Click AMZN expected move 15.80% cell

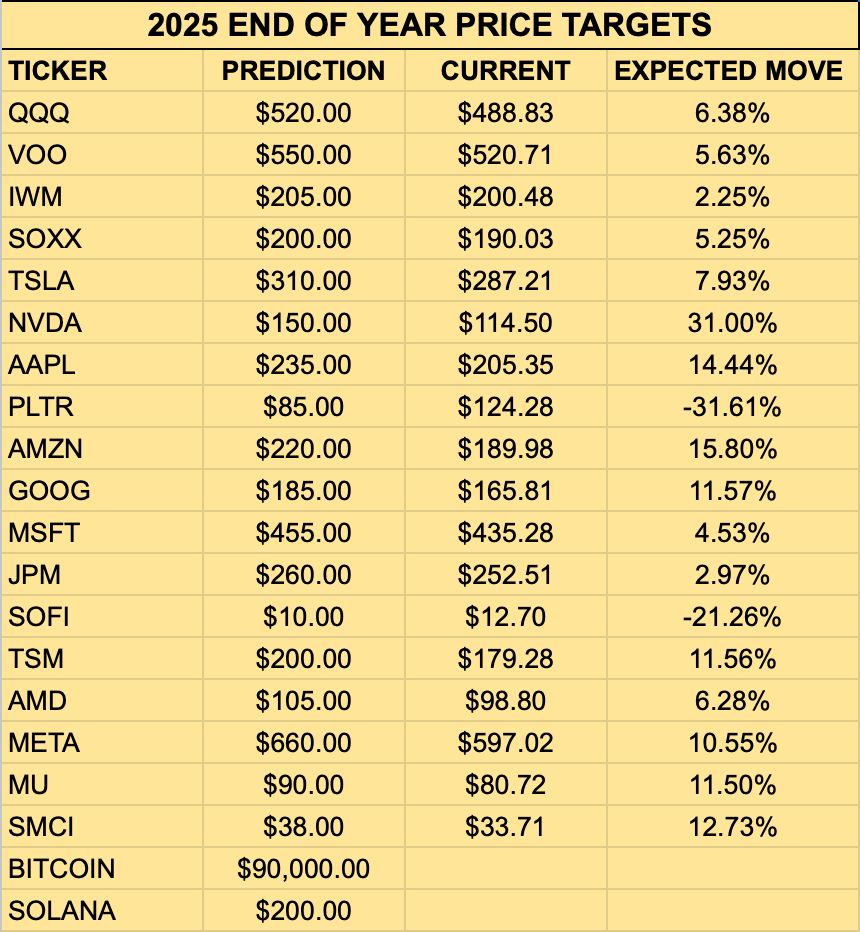pos(732,449)
